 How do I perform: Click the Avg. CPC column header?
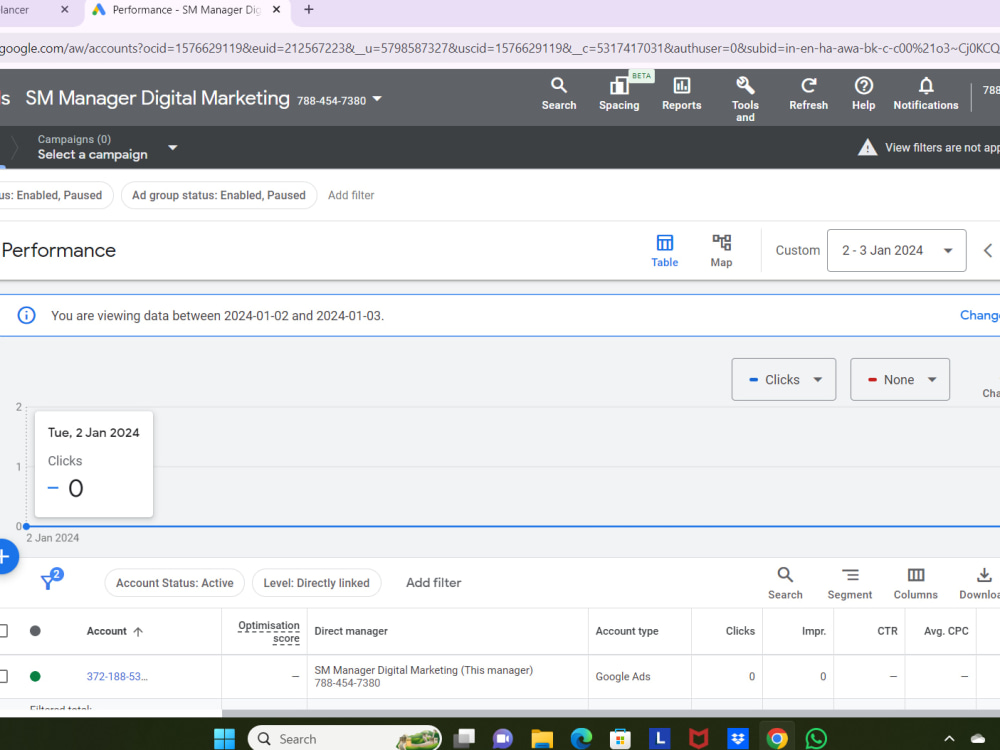click(x=946, y=631)
